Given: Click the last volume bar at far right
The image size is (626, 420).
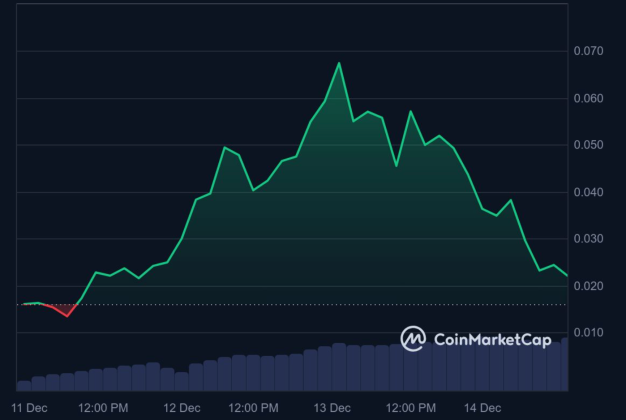Looking at the screenshot, I should pyautogui.click(x=565, y=365).
